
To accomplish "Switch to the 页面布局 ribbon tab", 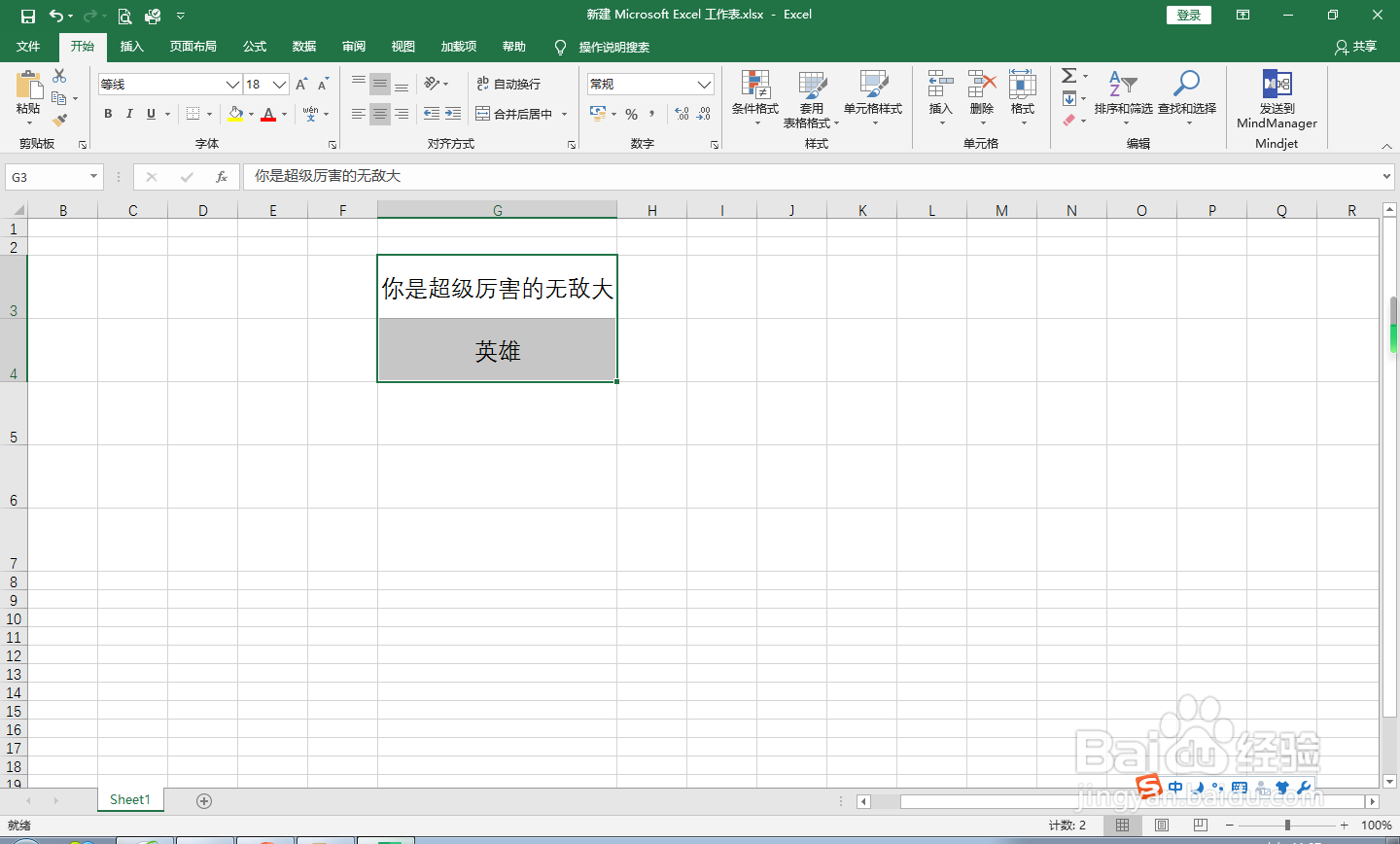I will pyautogui.click(x=193, y=47).
